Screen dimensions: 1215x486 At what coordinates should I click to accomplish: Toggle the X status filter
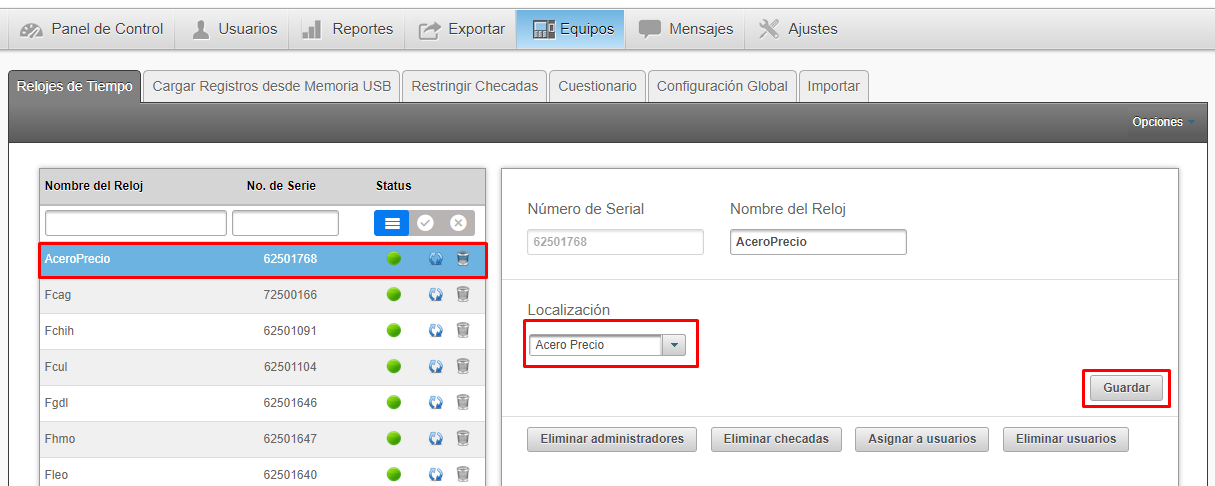pos(458,223)
